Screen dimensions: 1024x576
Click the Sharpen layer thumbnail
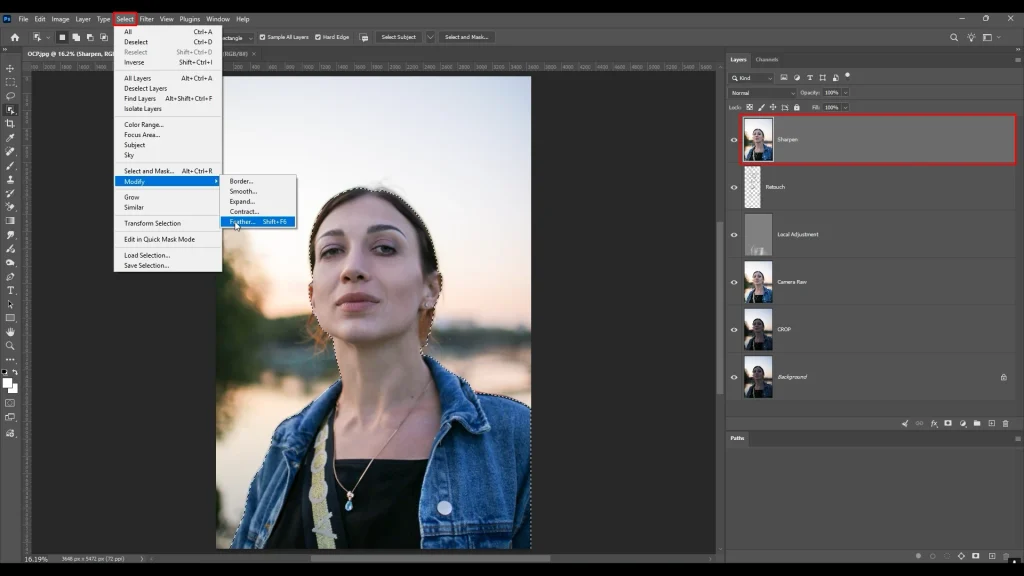coord(758,140)
